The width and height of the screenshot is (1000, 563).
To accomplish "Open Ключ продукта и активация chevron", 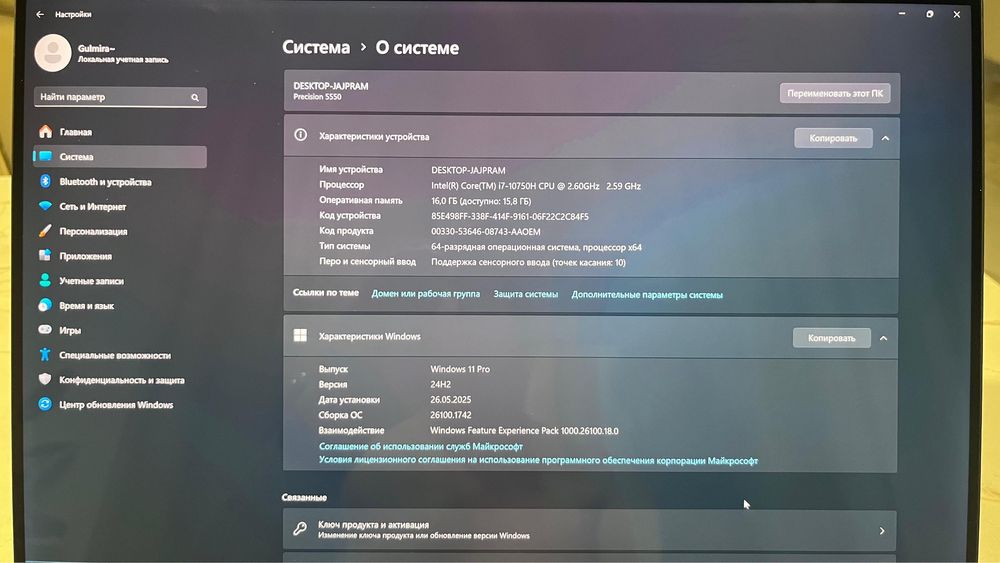I will point(882,530).
